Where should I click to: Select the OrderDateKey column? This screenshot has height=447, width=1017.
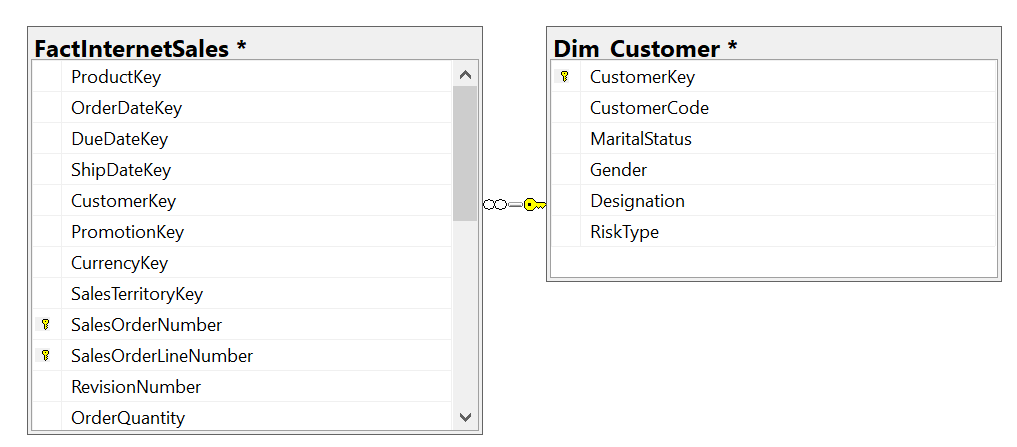pyautogui.click(x=126, y=108)
